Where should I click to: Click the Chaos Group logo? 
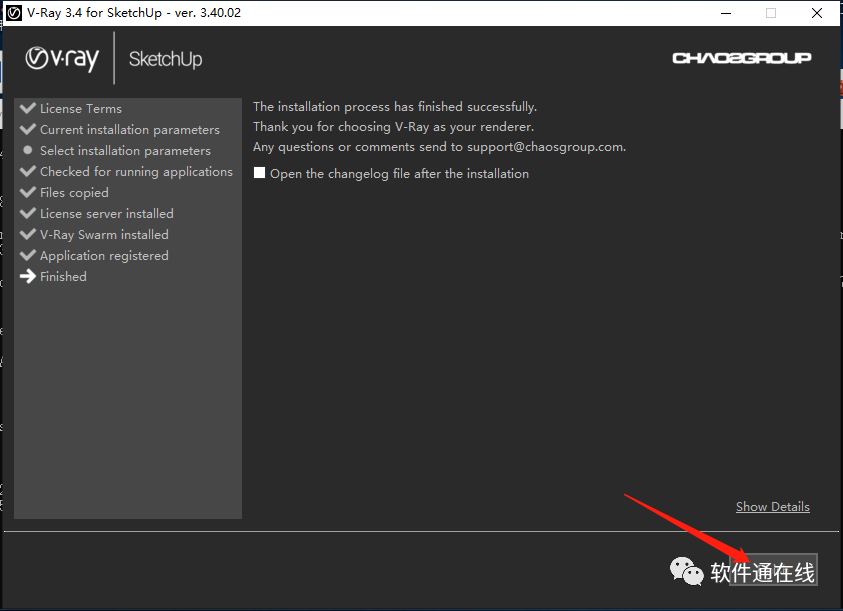coord(741,58)
